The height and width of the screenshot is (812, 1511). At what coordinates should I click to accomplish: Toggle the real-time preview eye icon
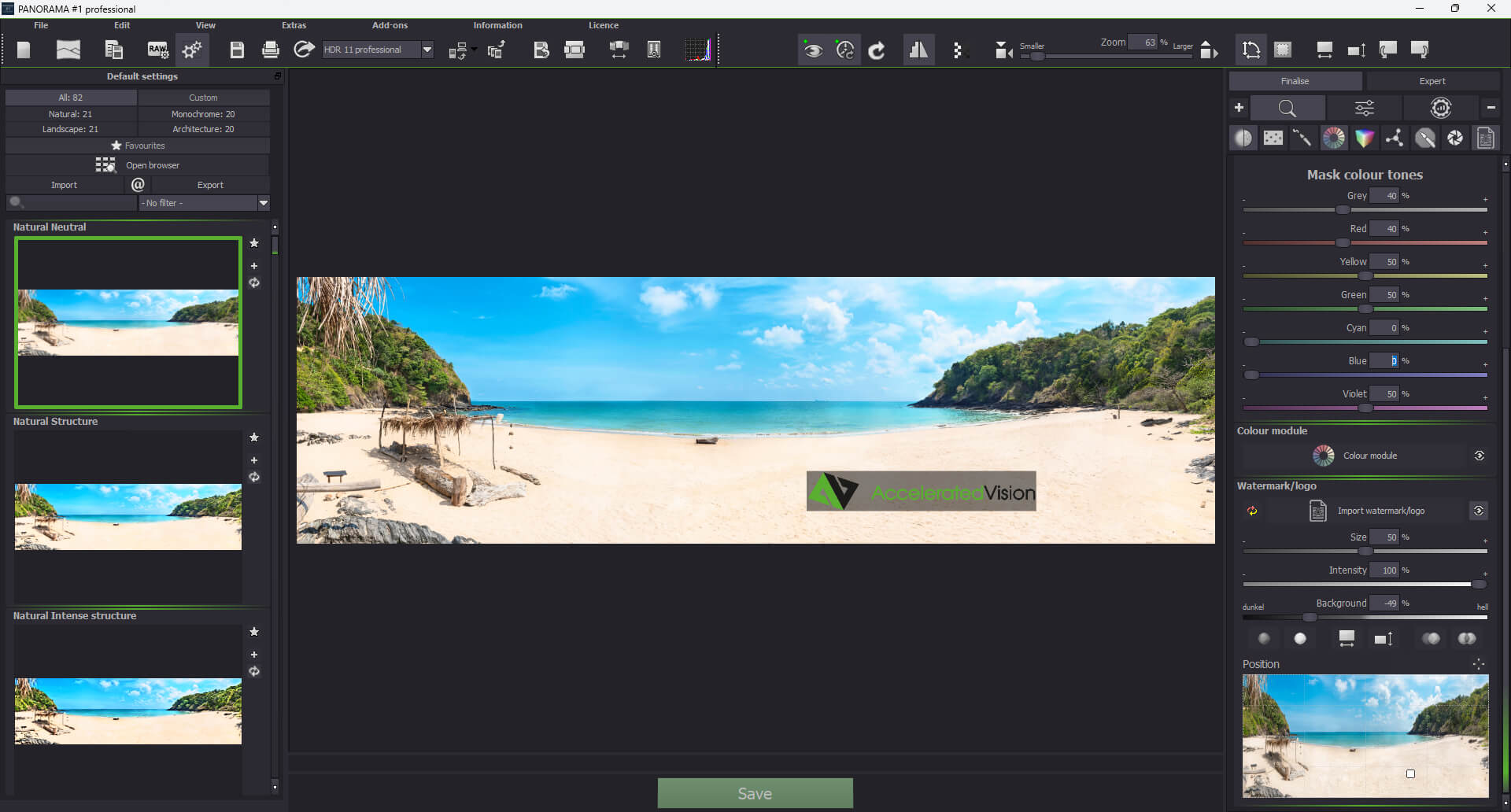(x=813, y=50)
